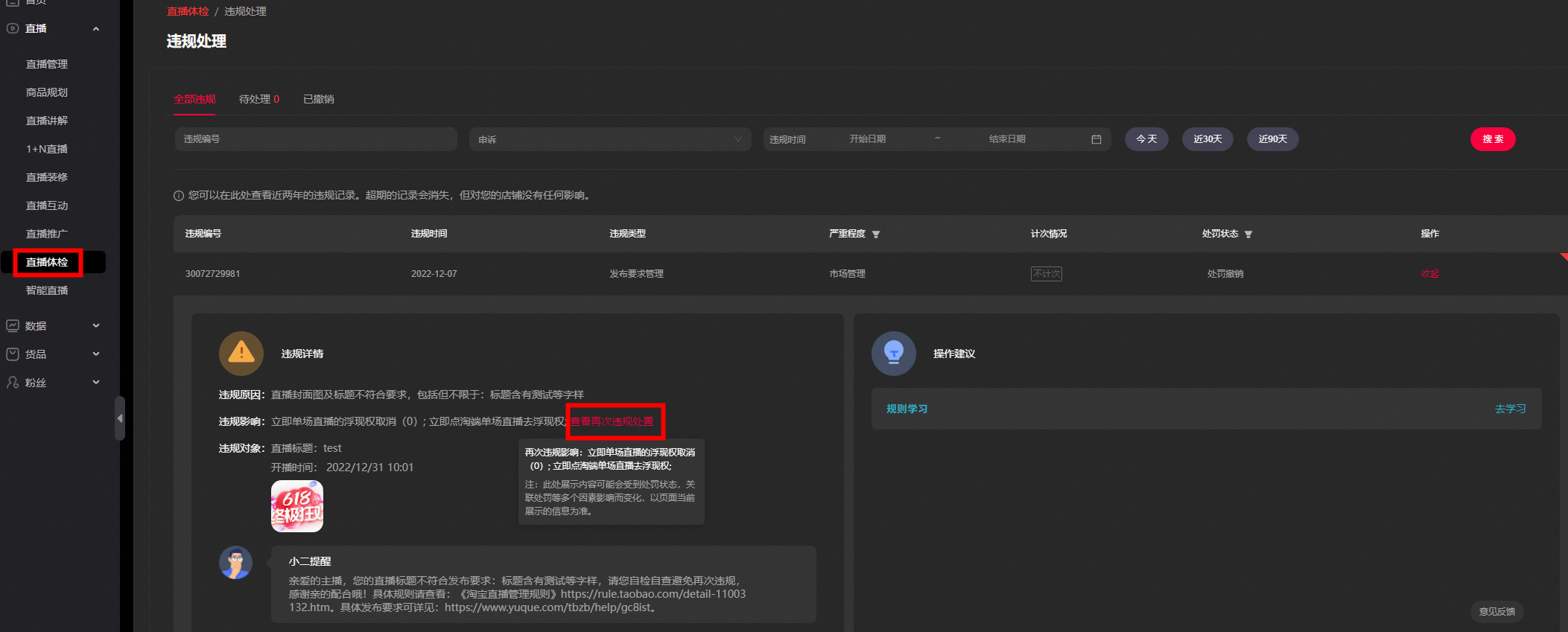
Task: Click the 不计次 tag
Action: (1047, 274)
